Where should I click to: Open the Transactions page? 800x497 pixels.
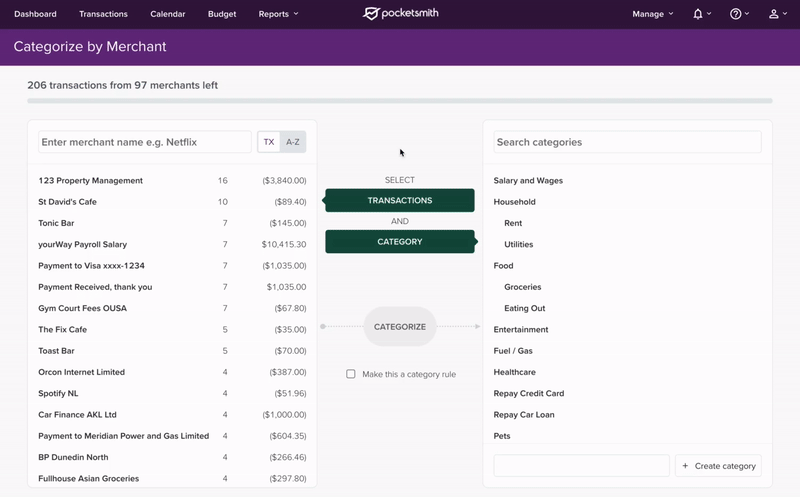pyautogui.click(x=103, y=14)
